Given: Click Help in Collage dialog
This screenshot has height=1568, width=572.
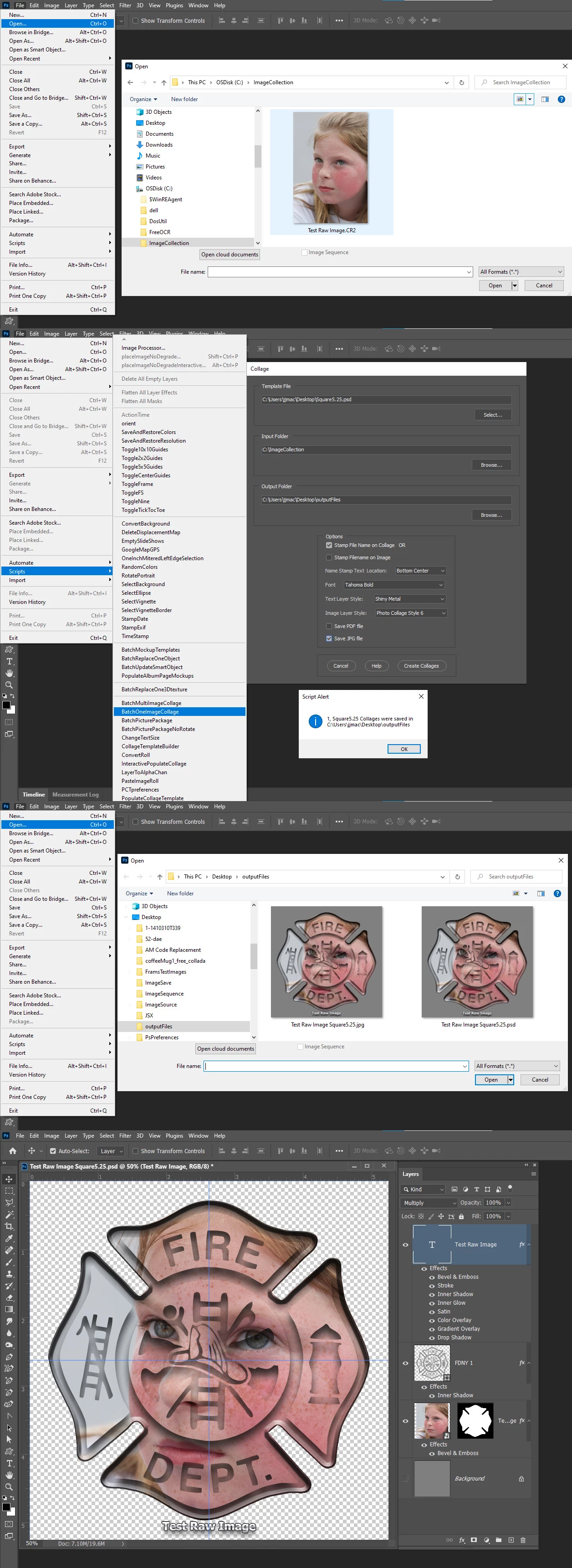Looking at the screenshot, I should (377, 666).
